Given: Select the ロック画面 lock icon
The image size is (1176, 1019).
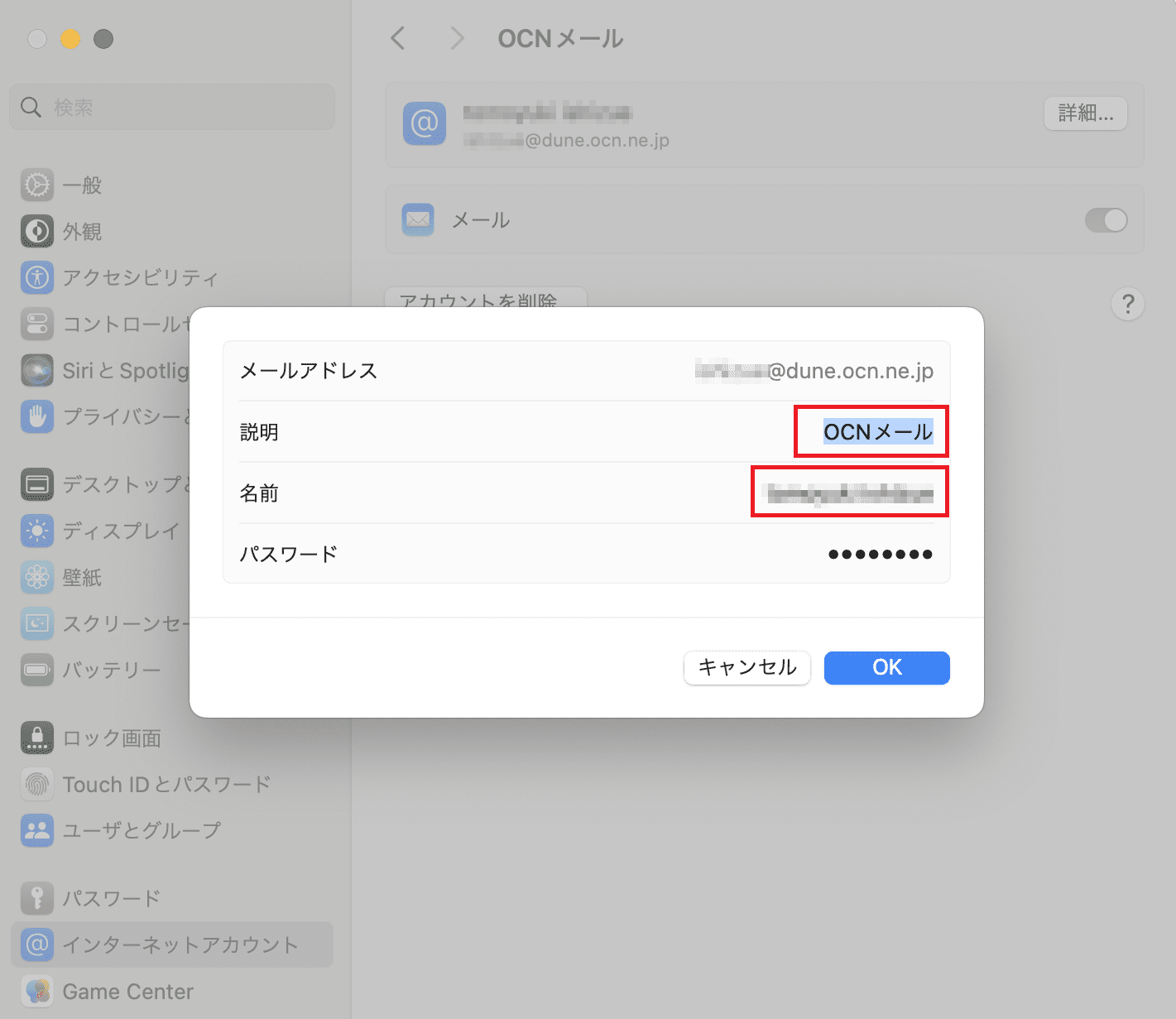Looking at the screenshot, I should coord(37,738).
